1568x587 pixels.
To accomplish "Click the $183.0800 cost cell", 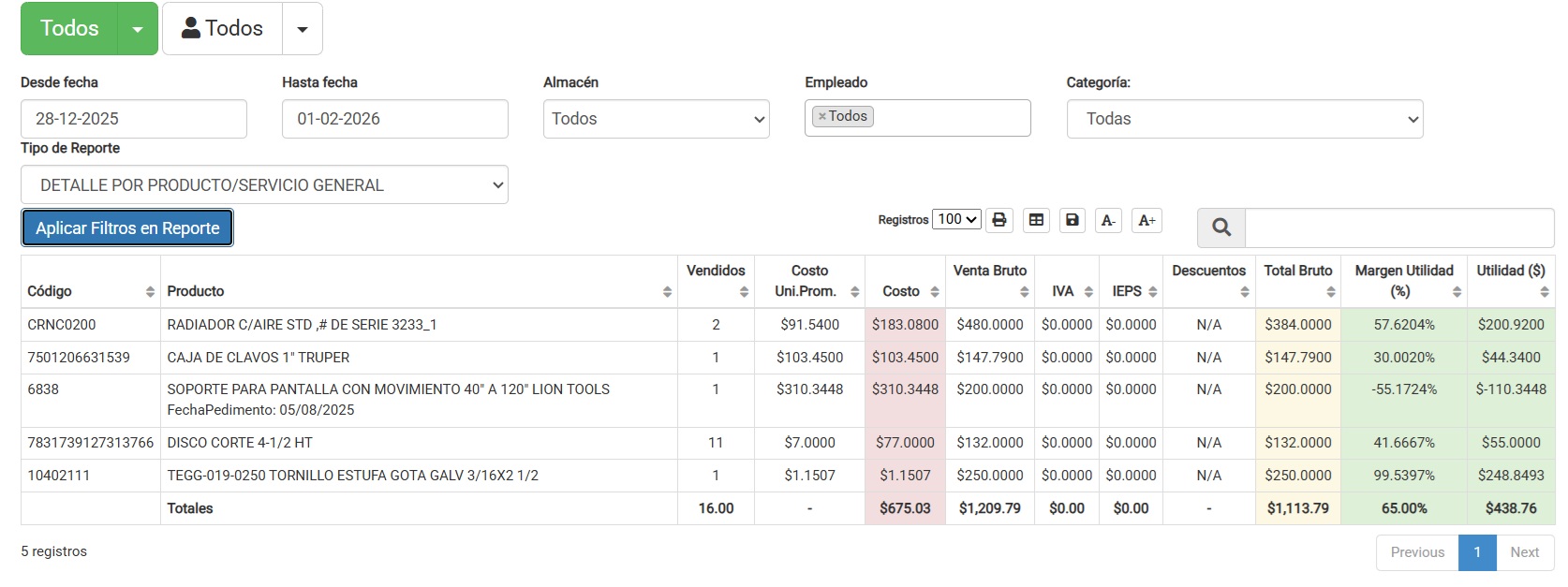I will coord(905,325).
